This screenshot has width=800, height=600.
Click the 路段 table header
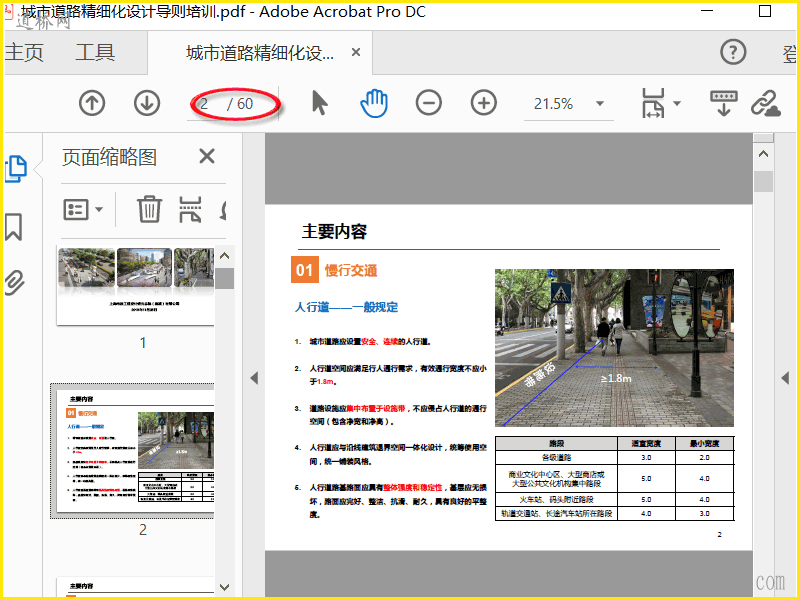[x=557, y=443]
